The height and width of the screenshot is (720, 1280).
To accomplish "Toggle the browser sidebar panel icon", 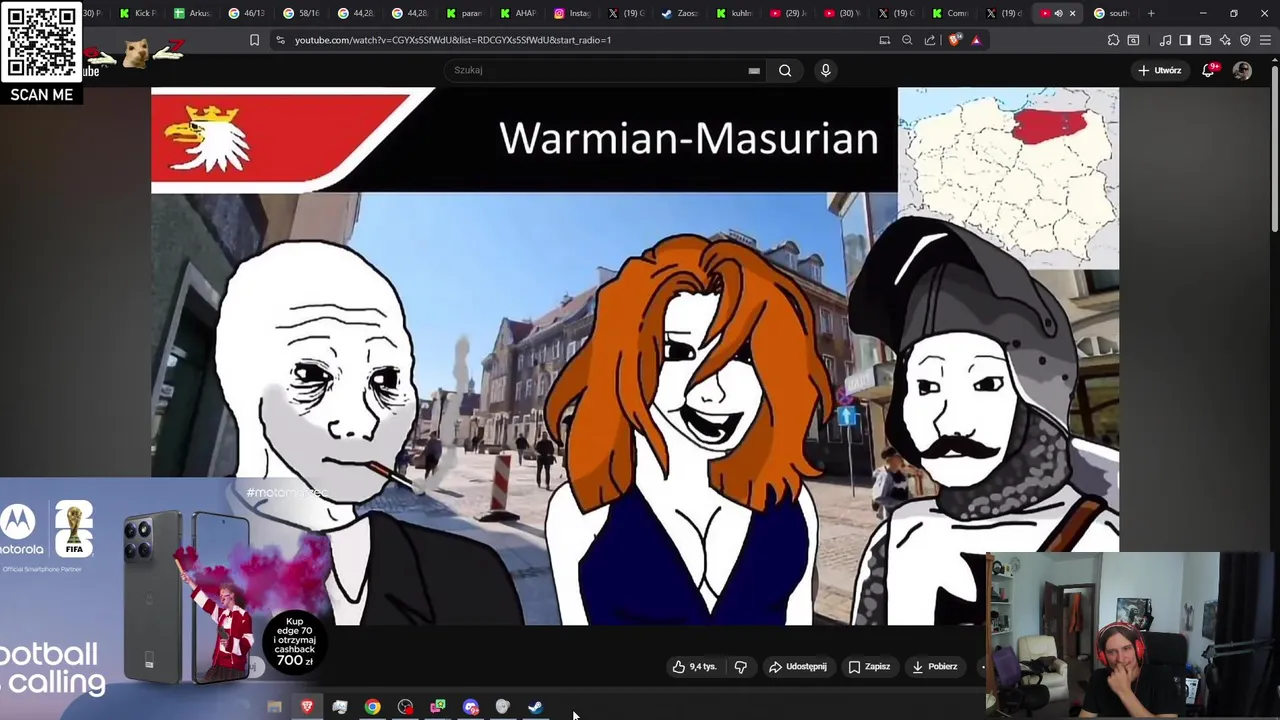I will coord(1185,40).
